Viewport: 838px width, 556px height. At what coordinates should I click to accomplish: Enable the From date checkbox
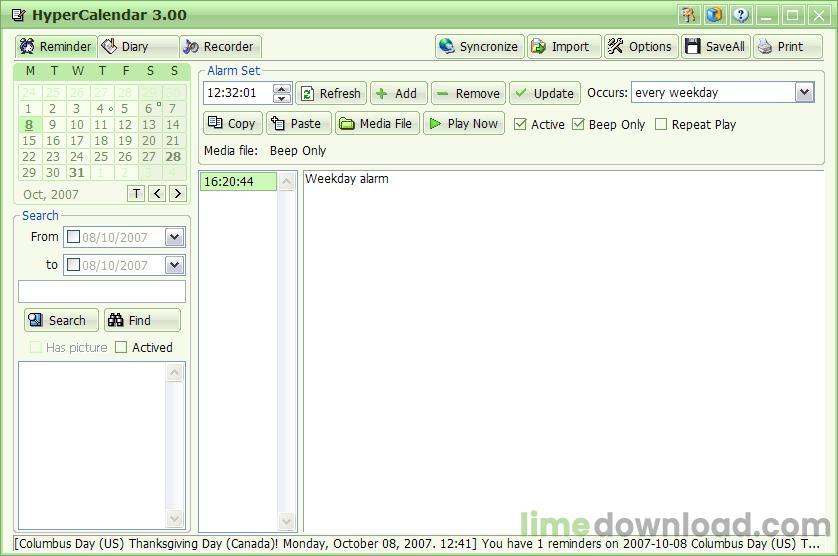pyautogui.click(x=74, y=237)
